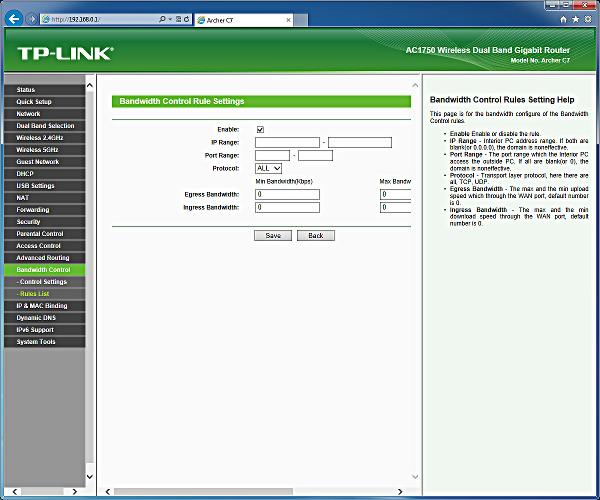This screenshot has width=600, height=500.
Task: Open System Tools menu item
Action: click(x=45, y=342)
